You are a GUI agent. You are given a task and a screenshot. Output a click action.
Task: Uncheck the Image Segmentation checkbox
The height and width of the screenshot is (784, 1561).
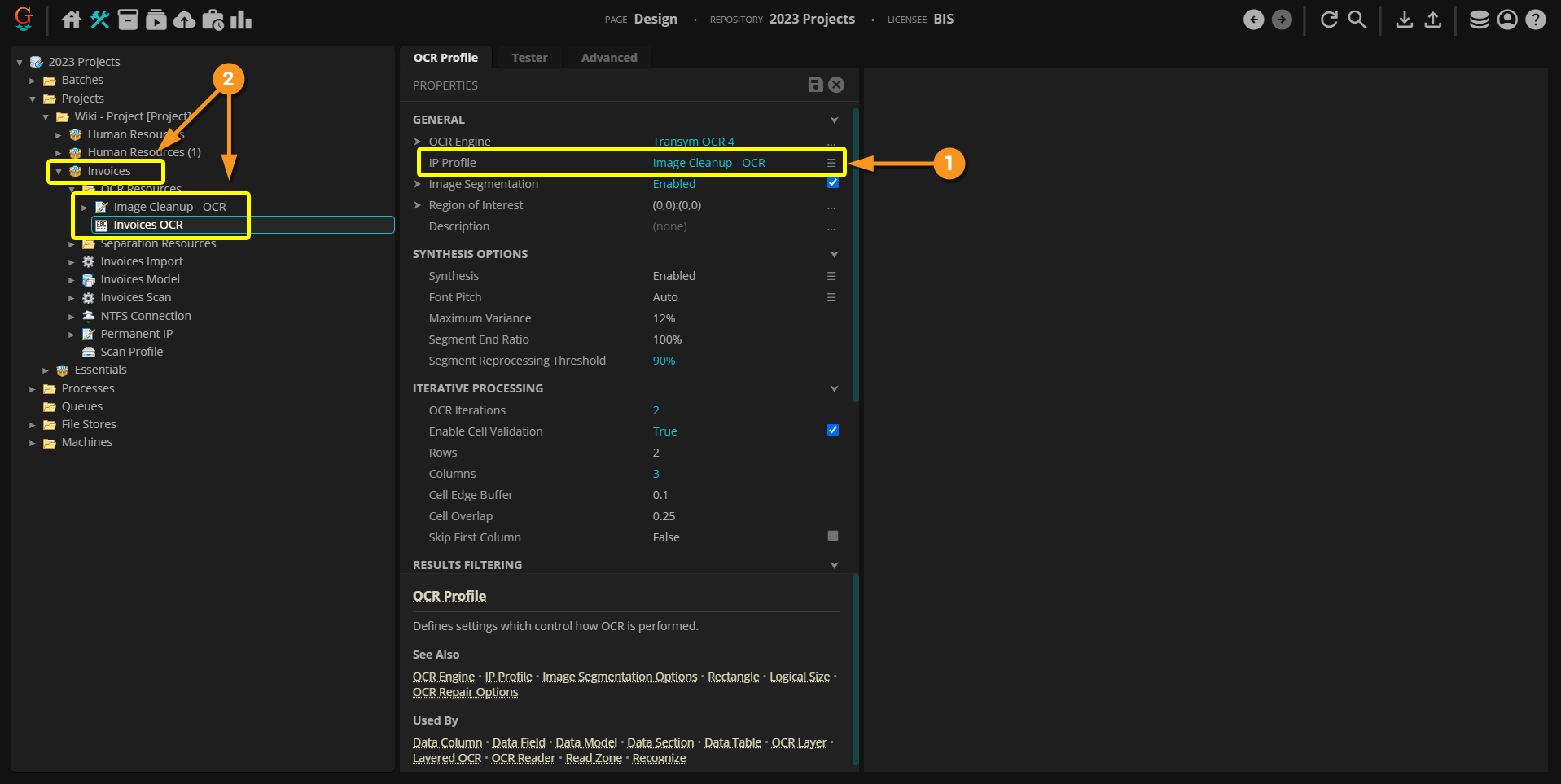(832, 183)
